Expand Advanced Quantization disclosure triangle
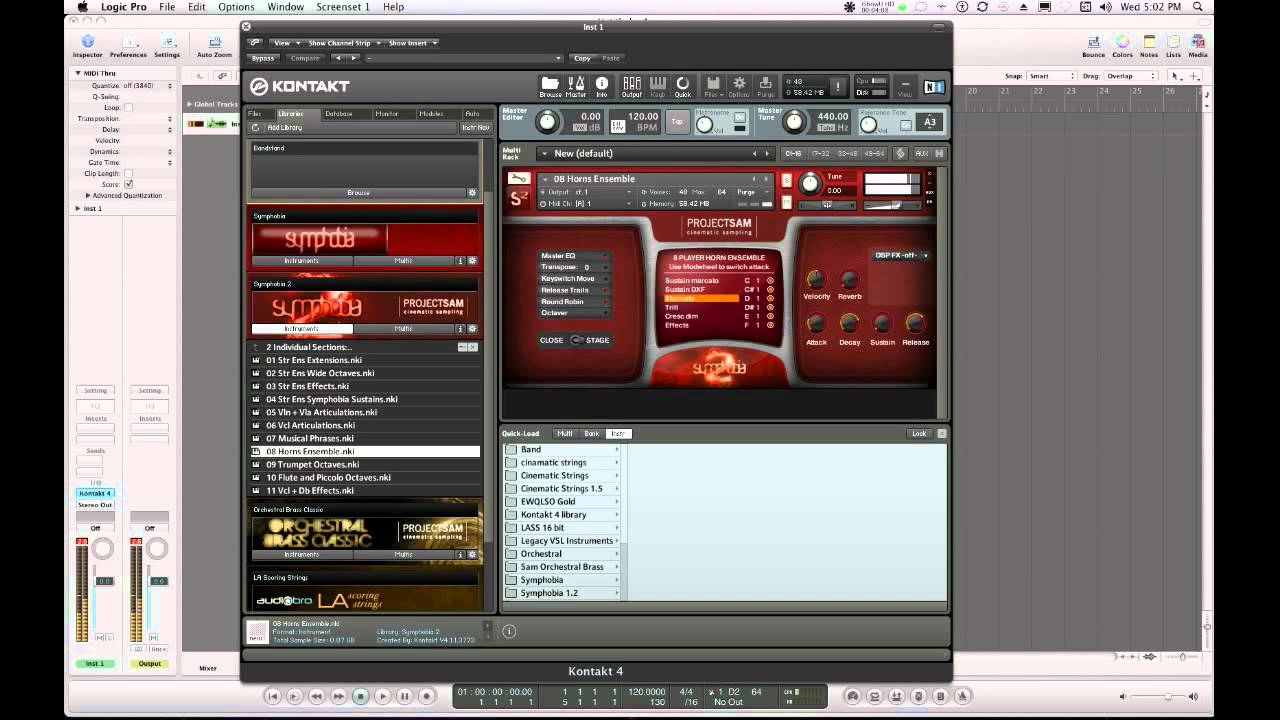This screenshot has height=720, width=1280. point(88,195)
